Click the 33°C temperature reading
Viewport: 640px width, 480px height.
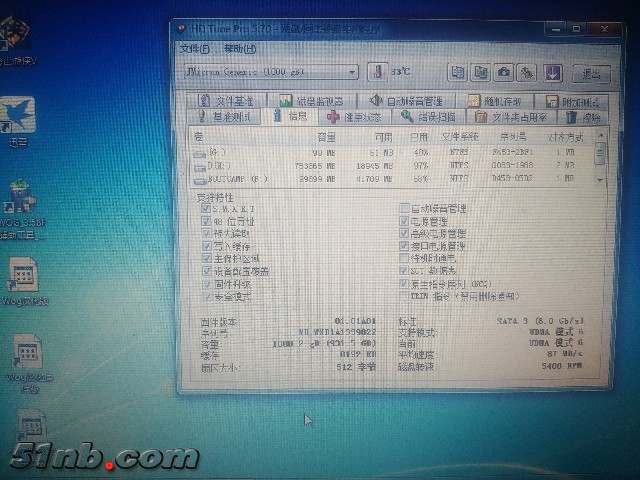401,72
